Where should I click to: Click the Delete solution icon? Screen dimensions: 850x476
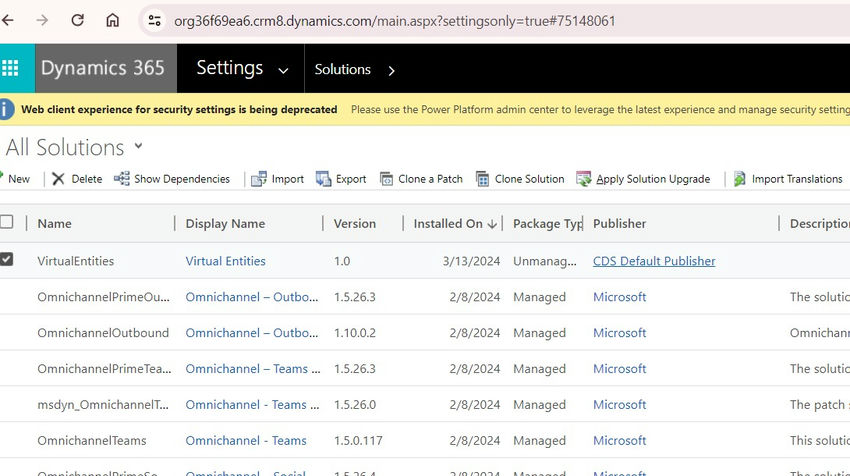[59, 179]
